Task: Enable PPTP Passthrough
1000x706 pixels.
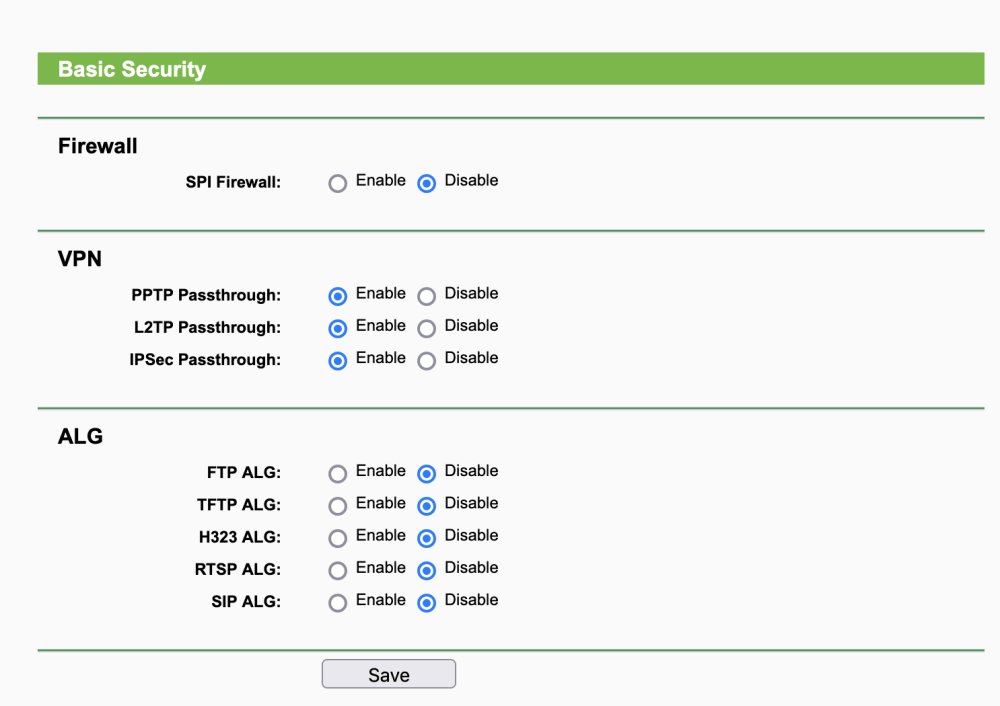Action: (338, 296)
